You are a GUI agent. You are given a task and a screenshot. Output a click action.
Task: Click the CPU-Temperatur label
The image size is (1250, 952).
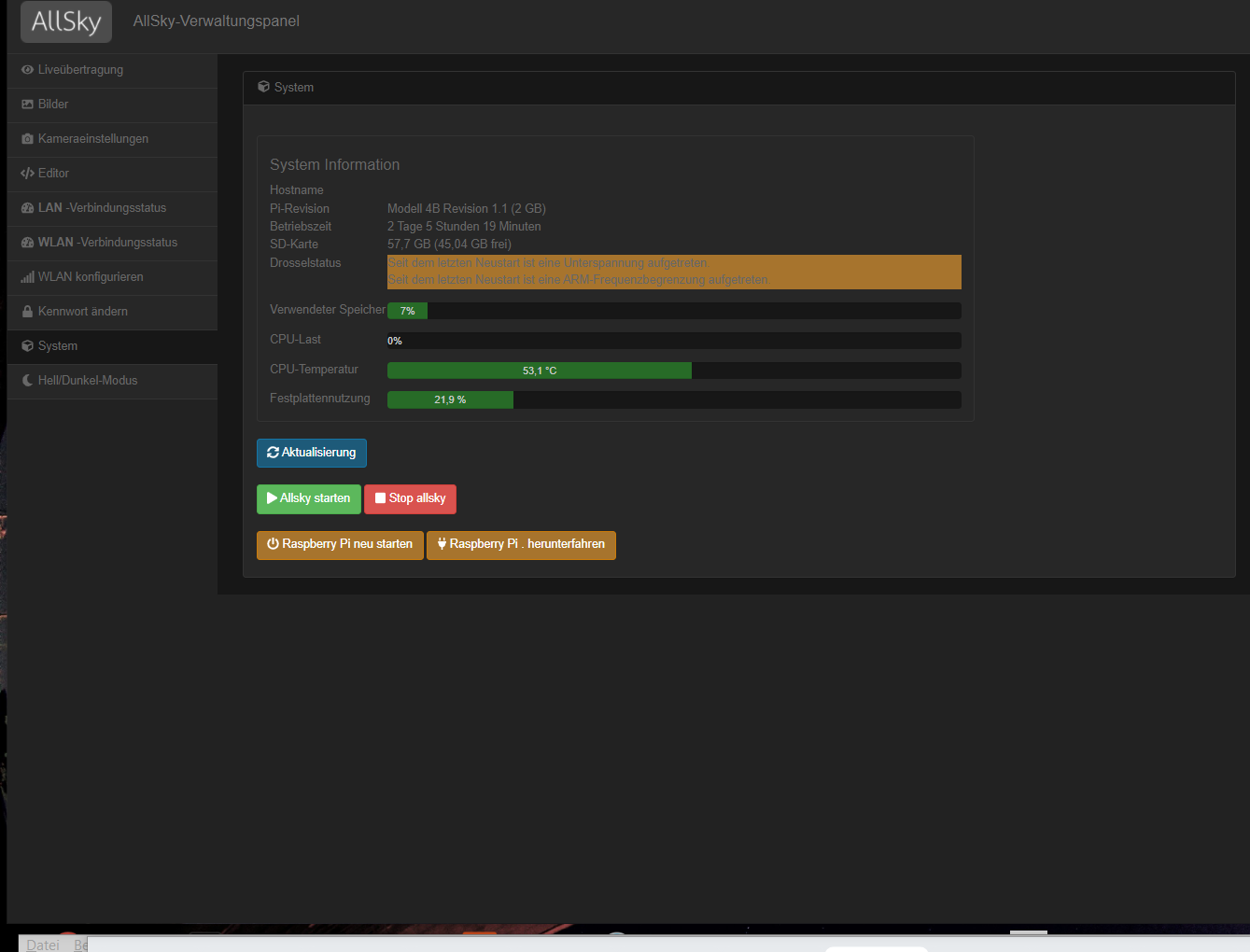[x=314, y=370]
